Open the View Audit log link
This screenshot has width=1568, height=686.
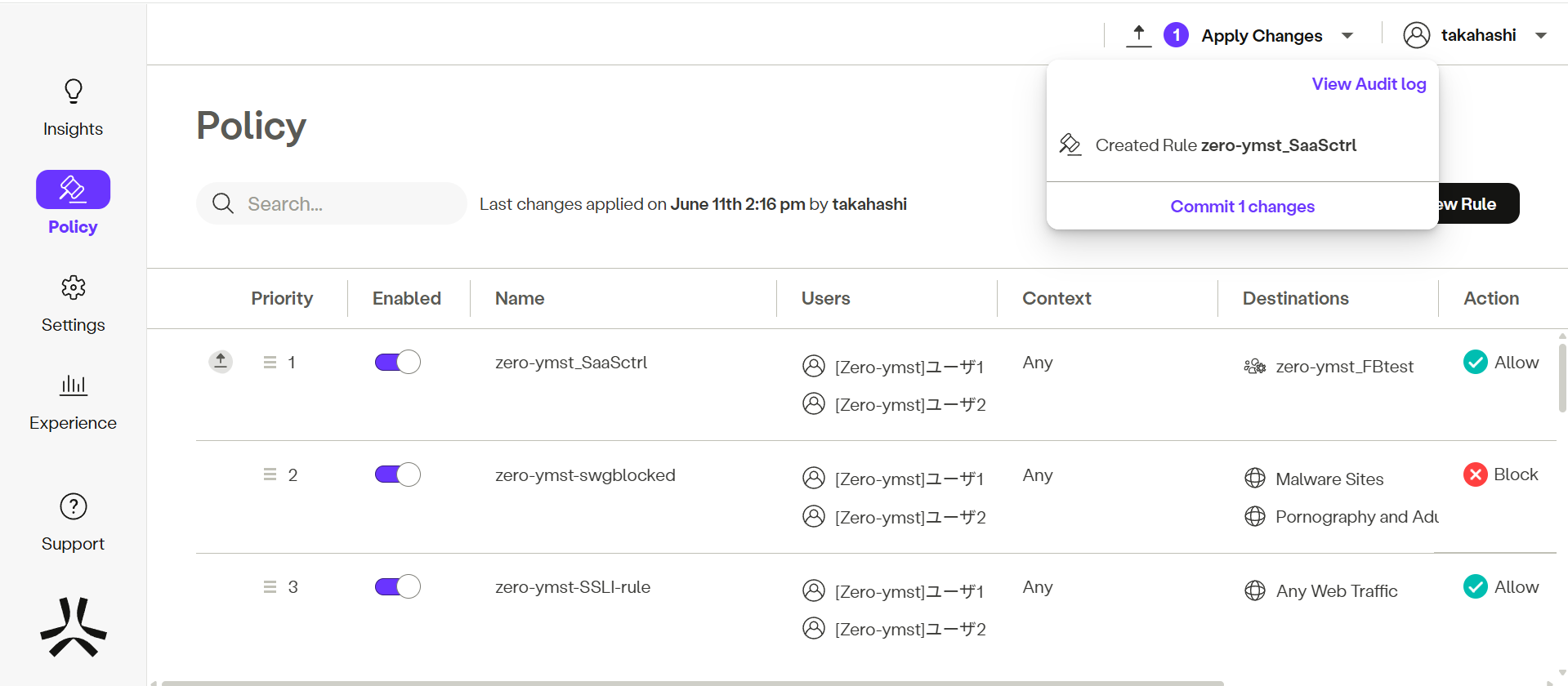coord(1369,84)
